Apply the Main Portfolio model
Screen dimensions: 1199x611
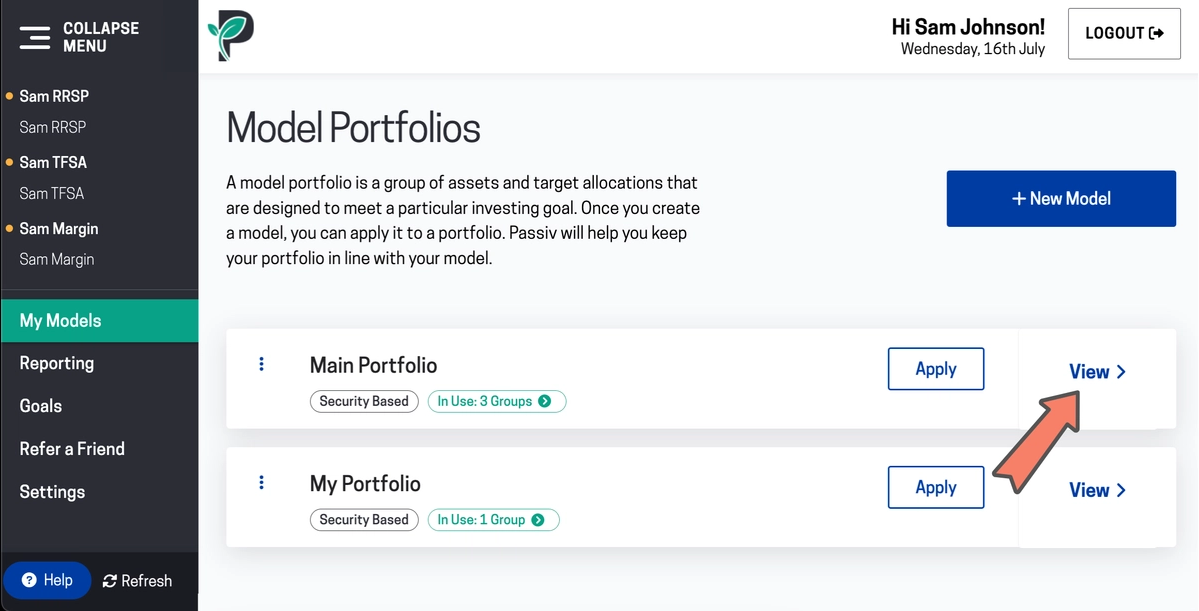tap(936, 369)
